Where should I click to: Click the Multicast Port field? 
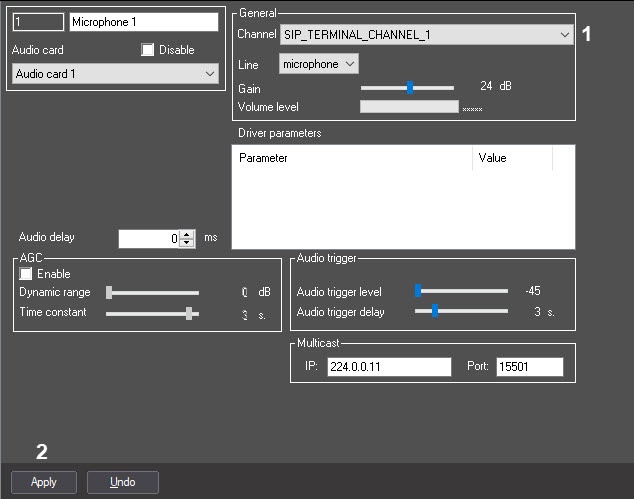[x=529, y=367]
